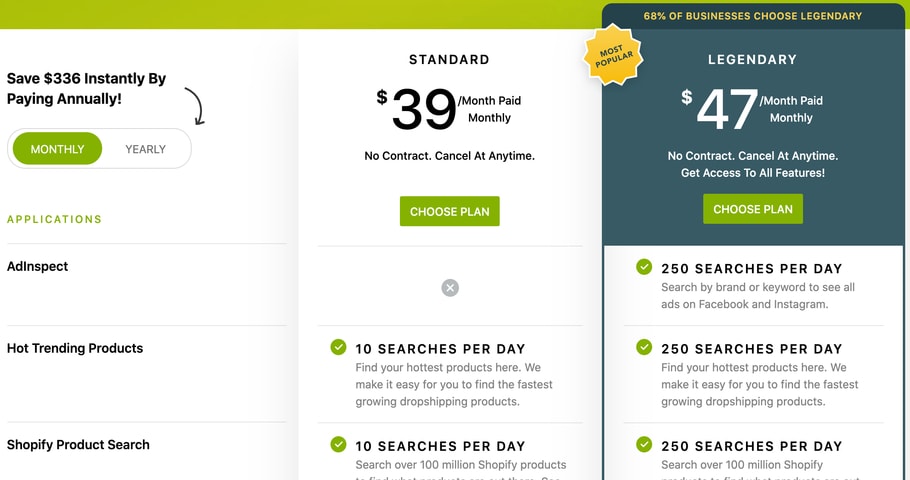The image size is (910, 480).
Task: Switch billing to Yearly
Action: tap(146, 149)
